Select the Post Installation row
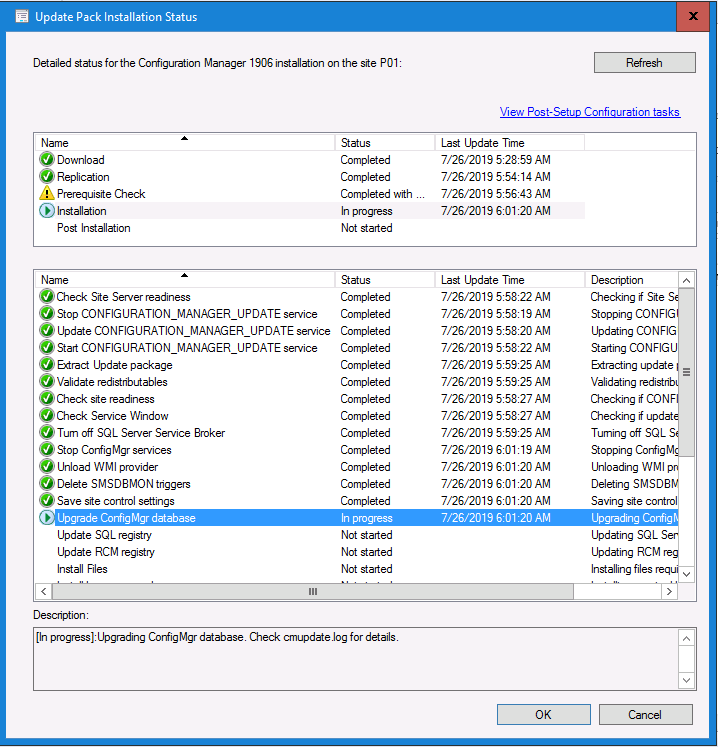Viewport: 718px width, 747px height. [310, 228]
